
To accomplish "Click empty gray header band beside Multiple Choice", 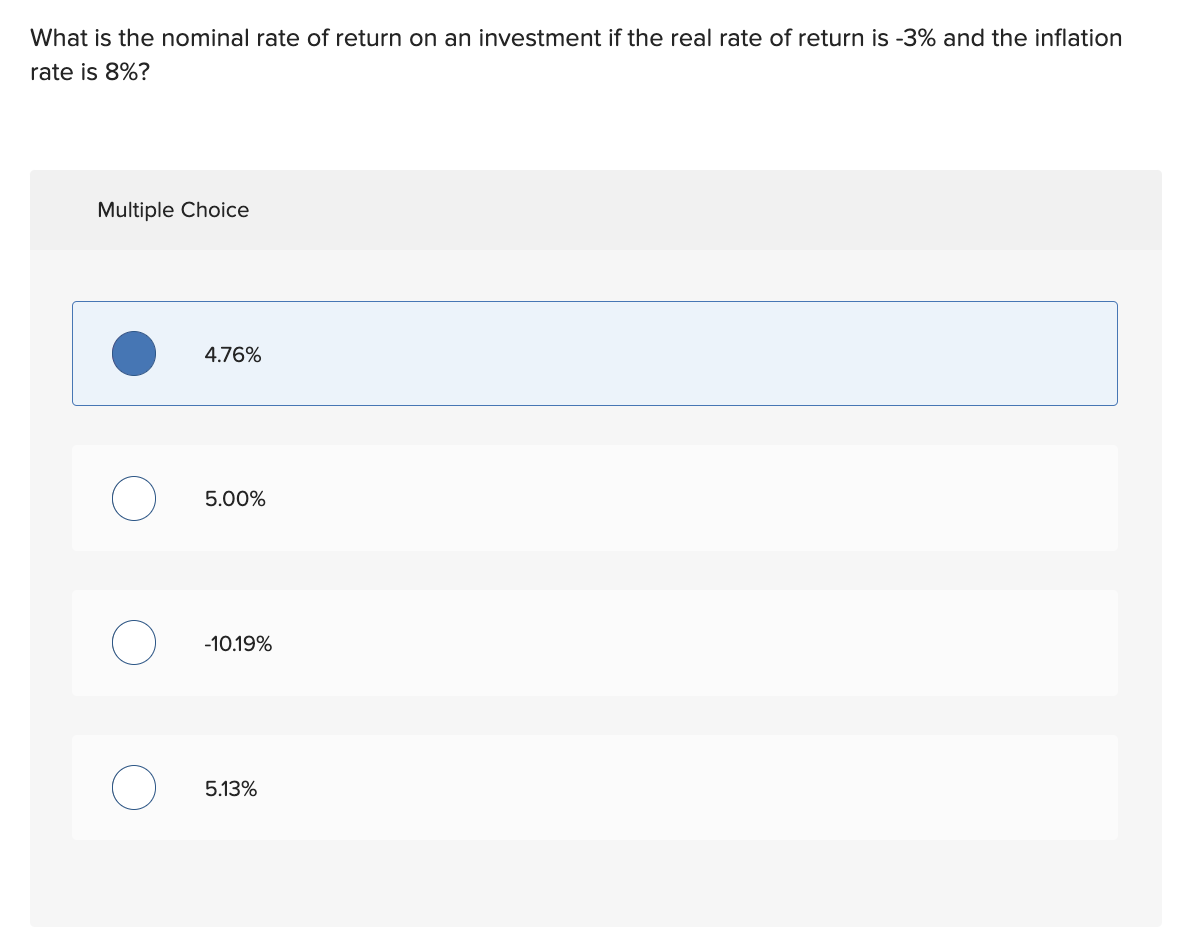I will (700, 210).
